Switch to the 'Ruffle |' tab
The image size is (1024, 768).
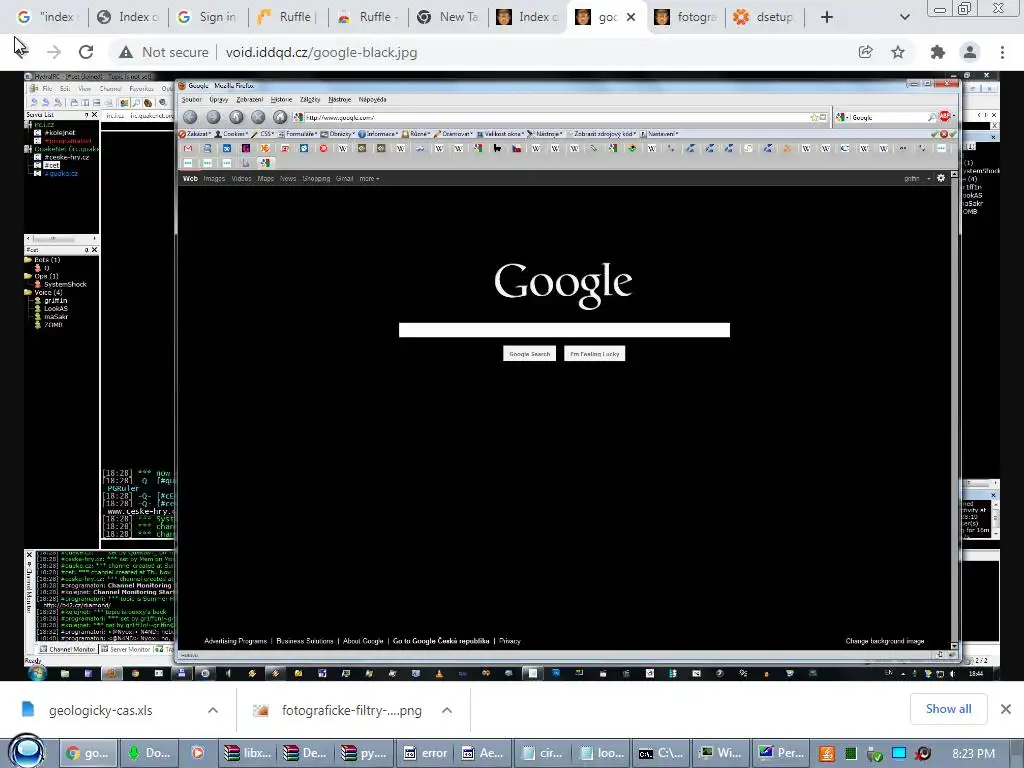[x=288, y=17]
